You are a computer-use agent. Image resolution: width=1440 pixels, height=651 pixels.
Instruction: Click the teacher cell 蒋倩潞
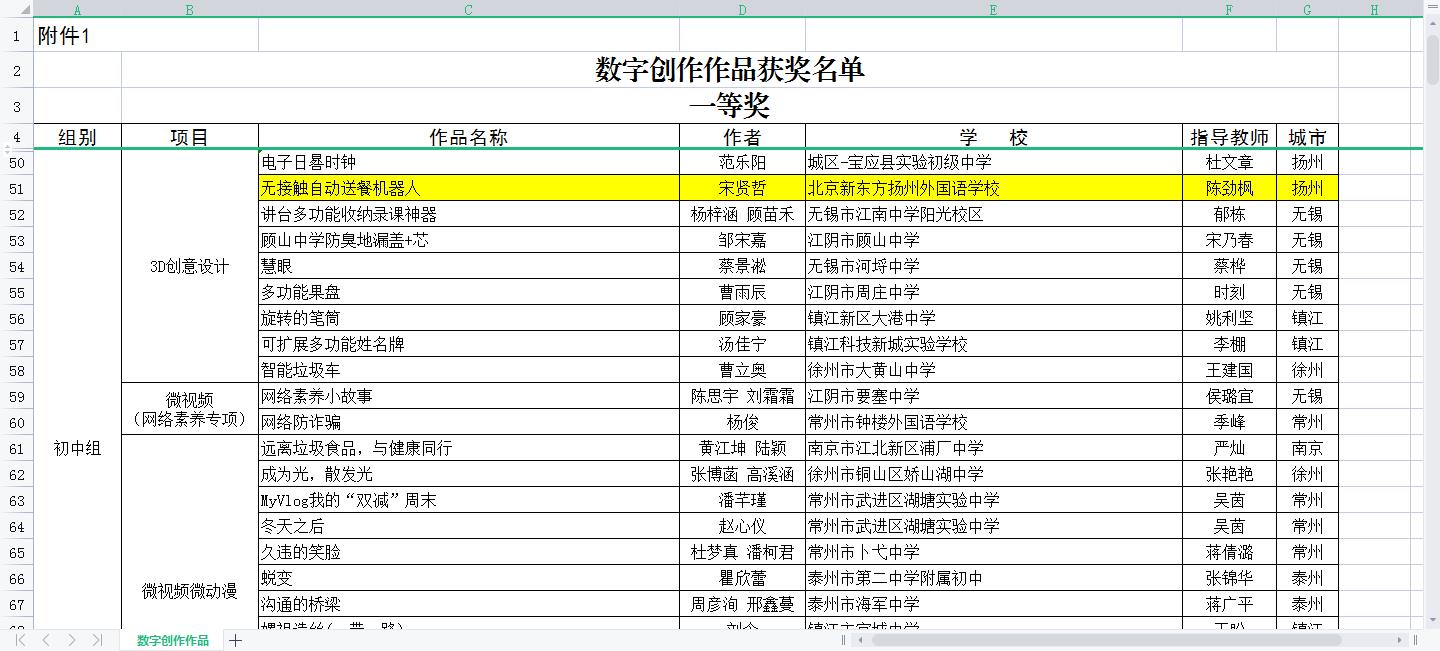tap(1229, 552)
